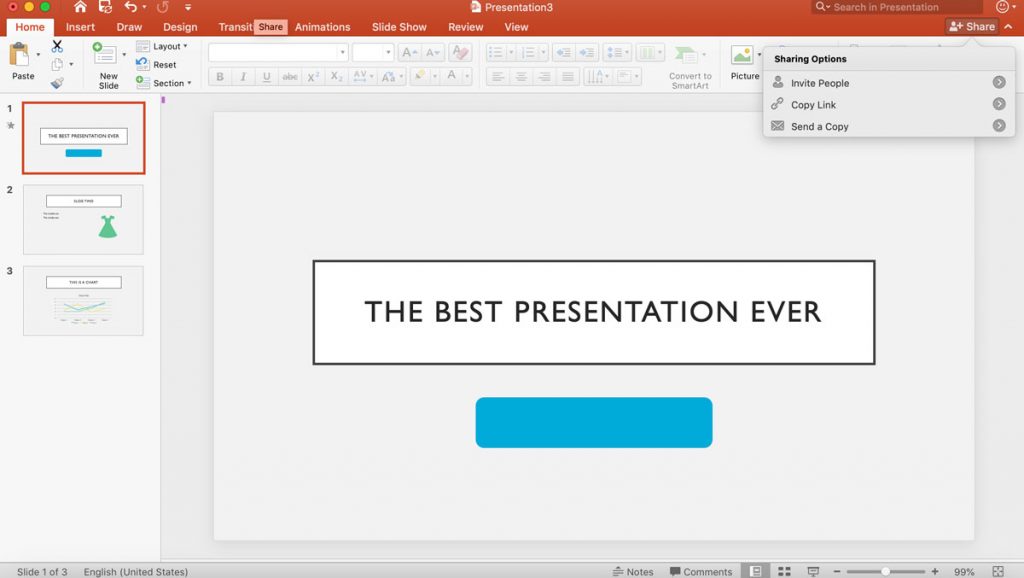Click the text direction icon
1024x578 pixels.
pyautogui.click(x=595, y=77)
